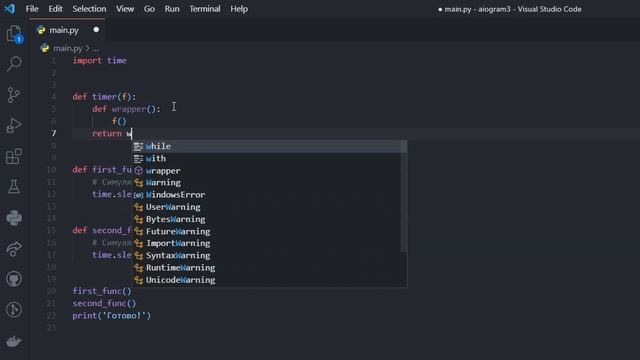This screenshot has width=640, height=360.
Task: Click unsaved dot on main.py tab
Action: click(96, 30)
